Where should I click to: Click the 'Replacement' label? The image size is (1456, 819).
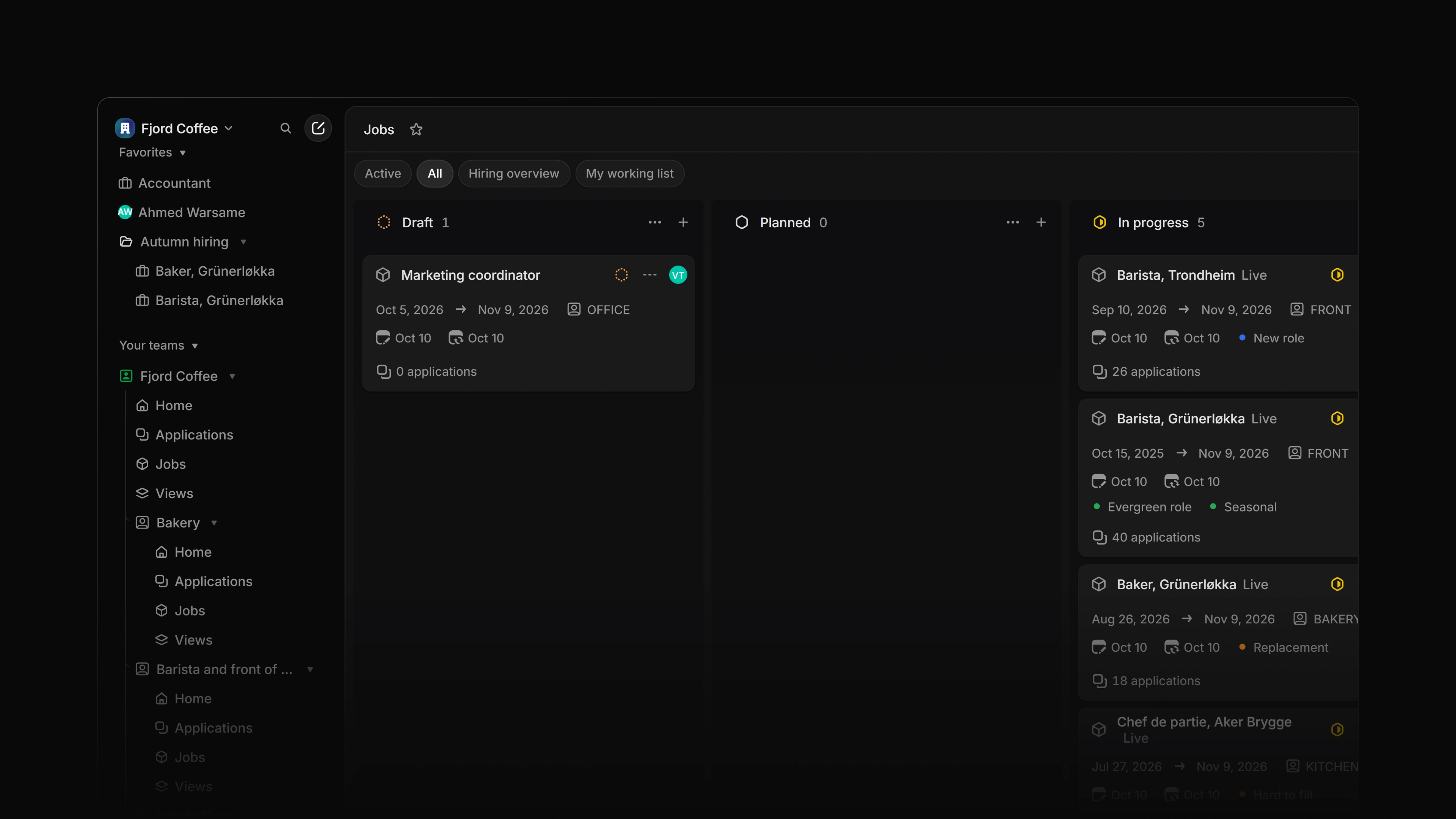click(1290, 647)
